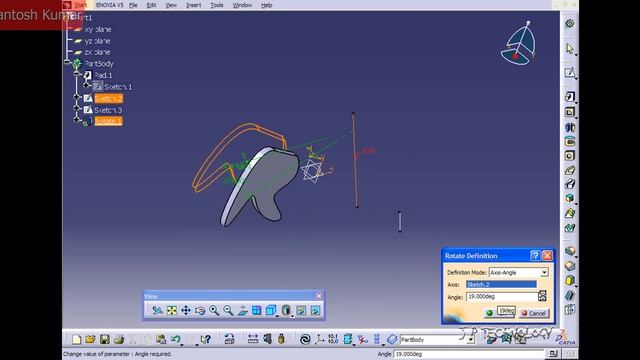
Task: Open the Definition Mode dropdown
Action: point(544,273)
